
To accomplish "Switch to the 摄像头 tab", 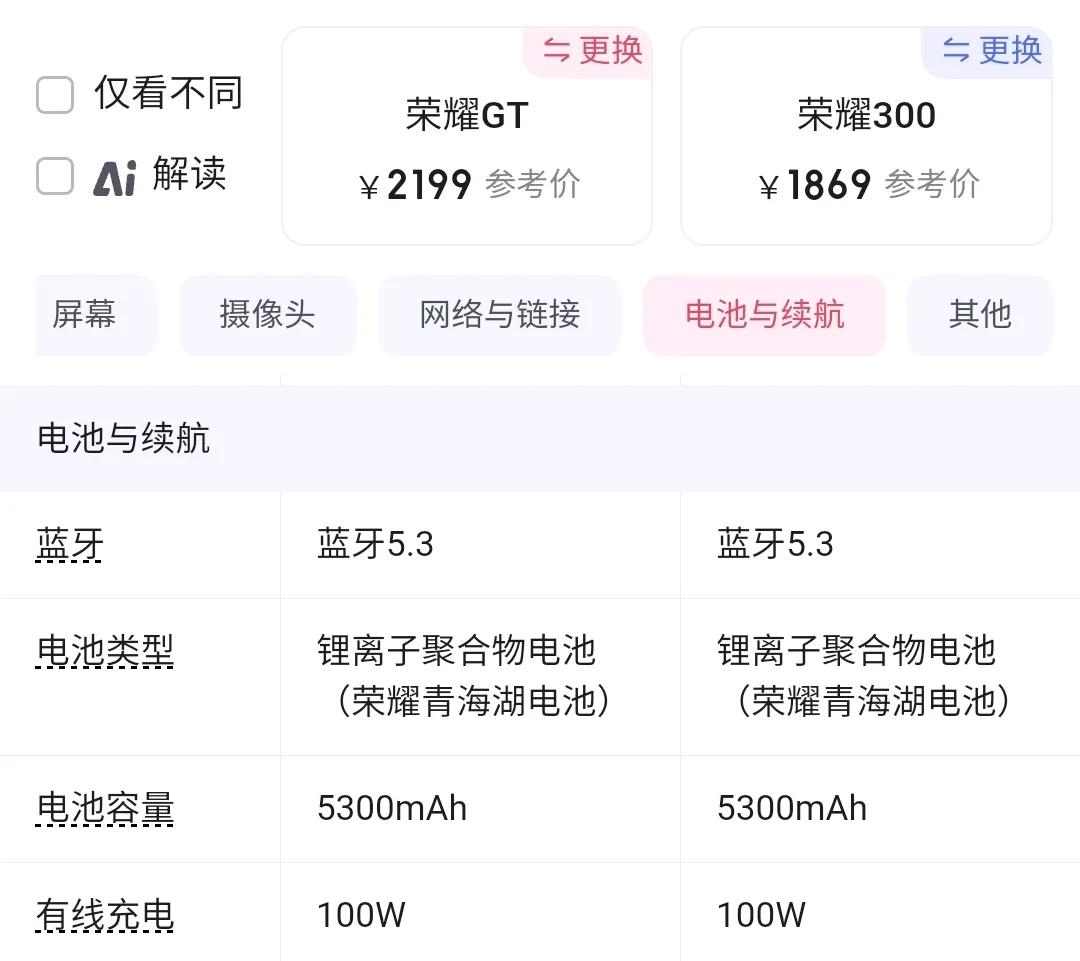I will (x=267, y=315).
